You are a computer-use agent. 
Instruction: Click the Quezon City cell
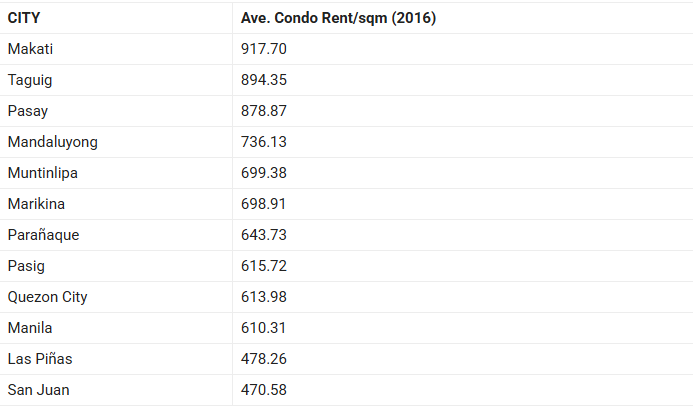click(48, 297)
